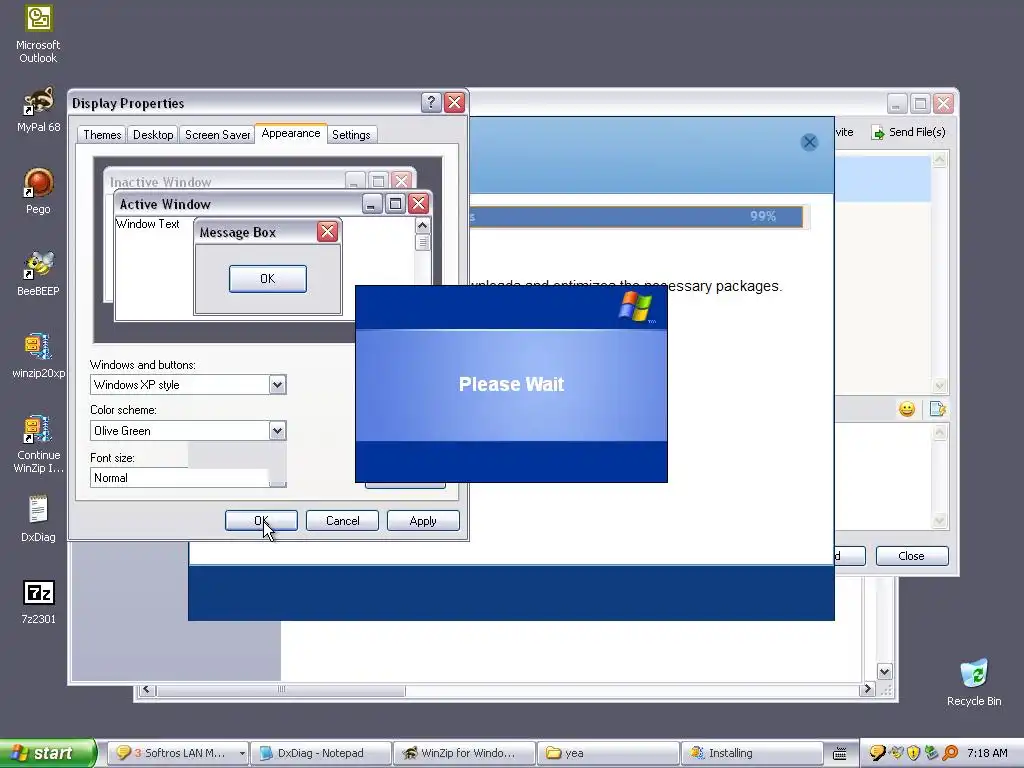Click the help question mark in Display Properties
The image size is (1024, 768).
point(430,103)
